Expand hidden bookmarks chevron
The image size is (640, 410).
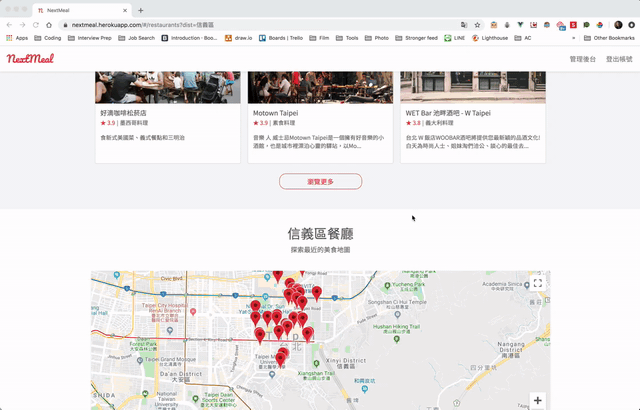coord(573,38)
